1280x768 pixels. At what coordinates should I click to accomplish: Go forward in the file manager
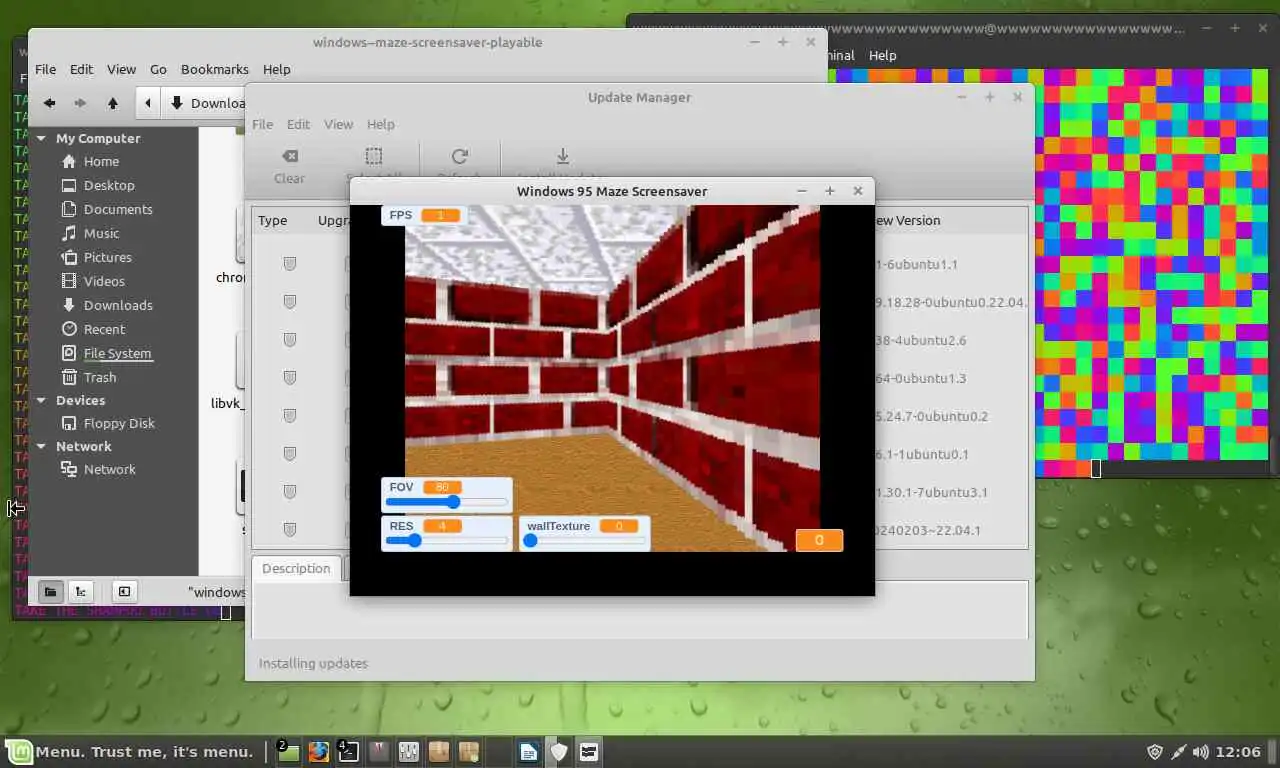coord(81,103)
